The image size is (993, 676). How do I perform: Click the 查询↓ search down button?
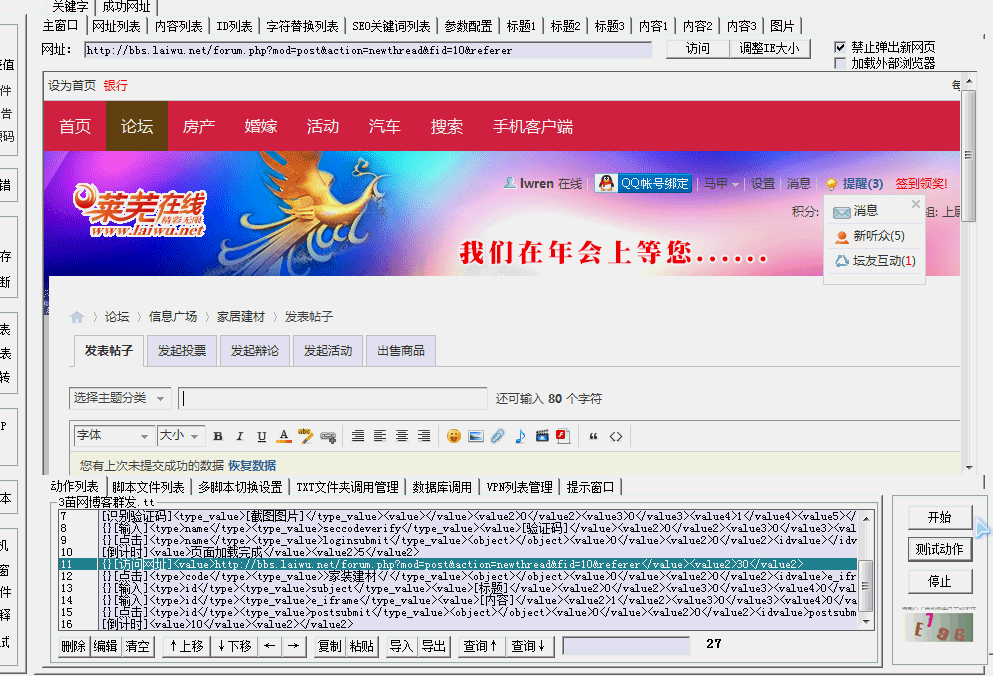tap(529, 646)
